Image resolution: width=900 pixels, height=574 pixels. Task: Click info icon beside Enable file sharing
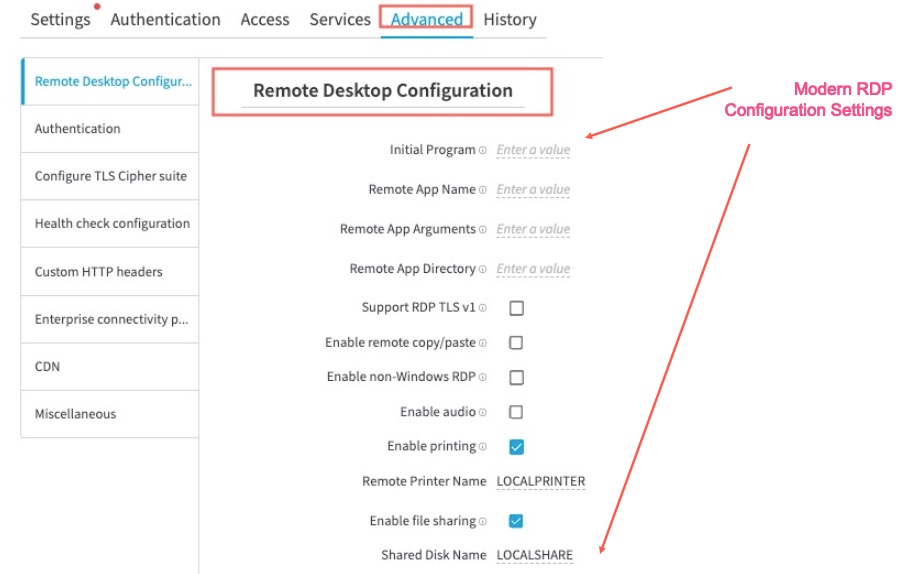pos(483,522)
